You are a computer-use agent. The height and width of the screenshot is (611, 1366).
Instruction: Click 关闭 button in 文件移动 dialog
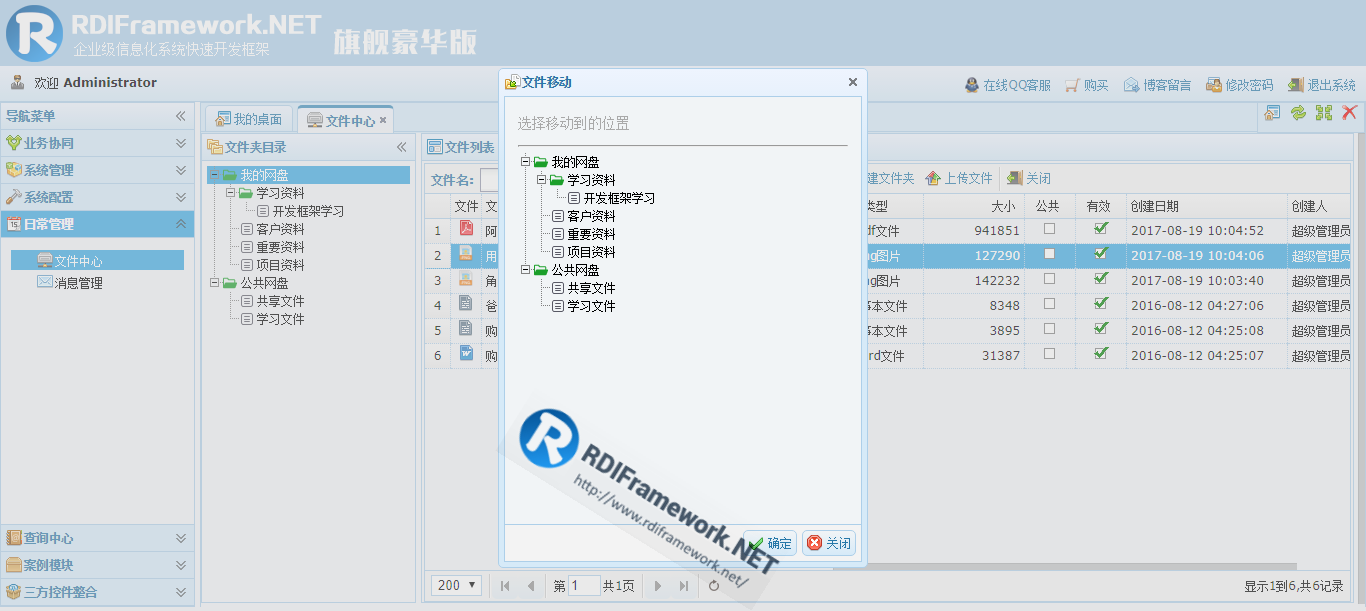click(829, 543)
